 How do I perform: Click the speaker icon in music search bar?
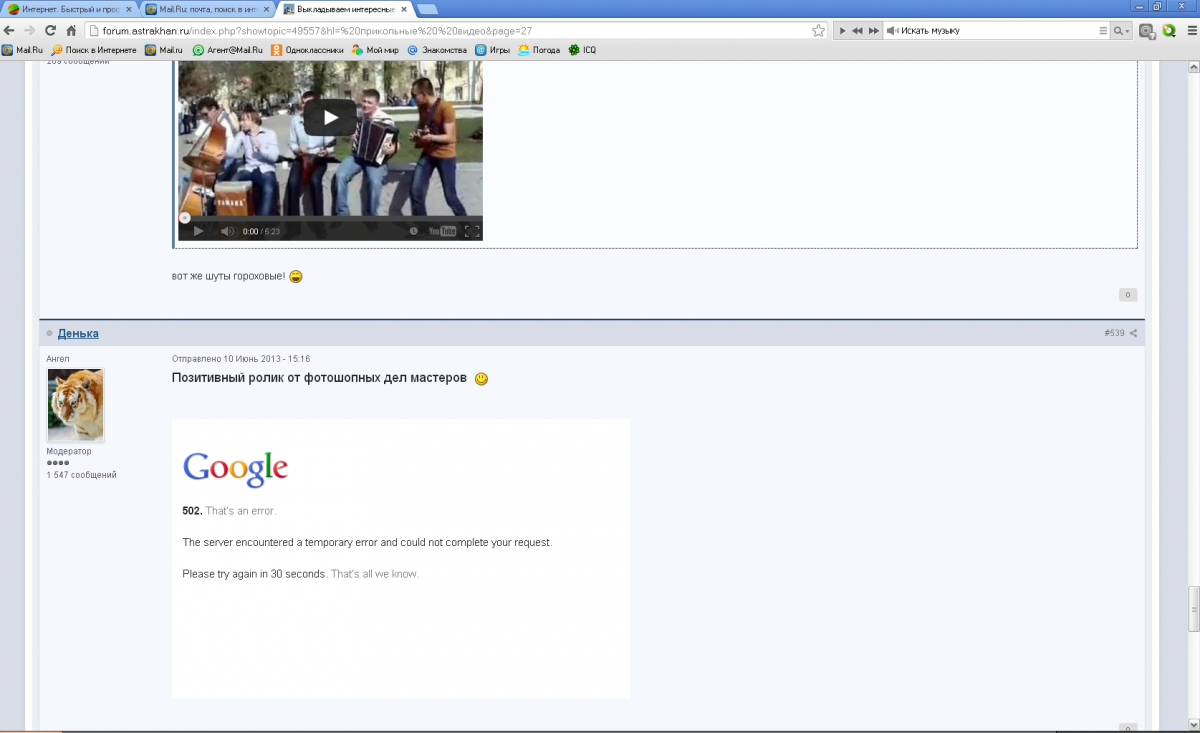pos(892,31)
